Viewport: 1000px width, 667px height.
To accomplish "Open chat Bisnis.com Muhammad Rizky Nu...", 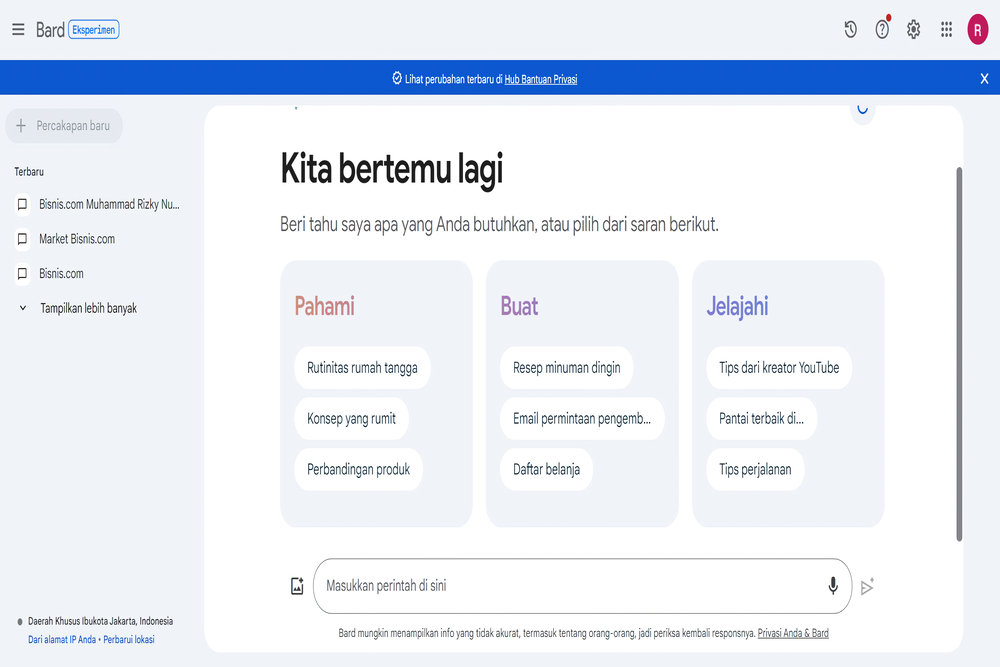I will [x=98, y=204].
